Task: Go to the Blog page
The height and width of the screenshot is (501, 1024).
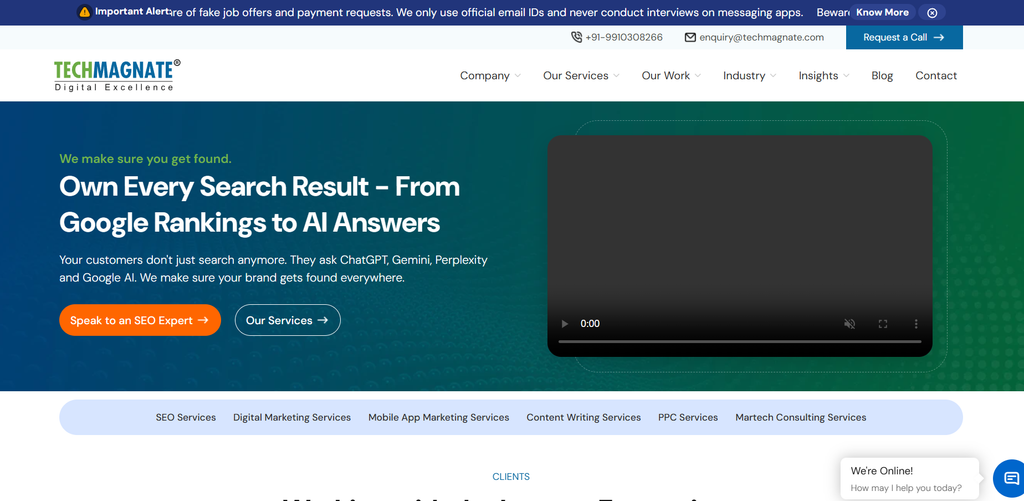Action: pos(882,76)
